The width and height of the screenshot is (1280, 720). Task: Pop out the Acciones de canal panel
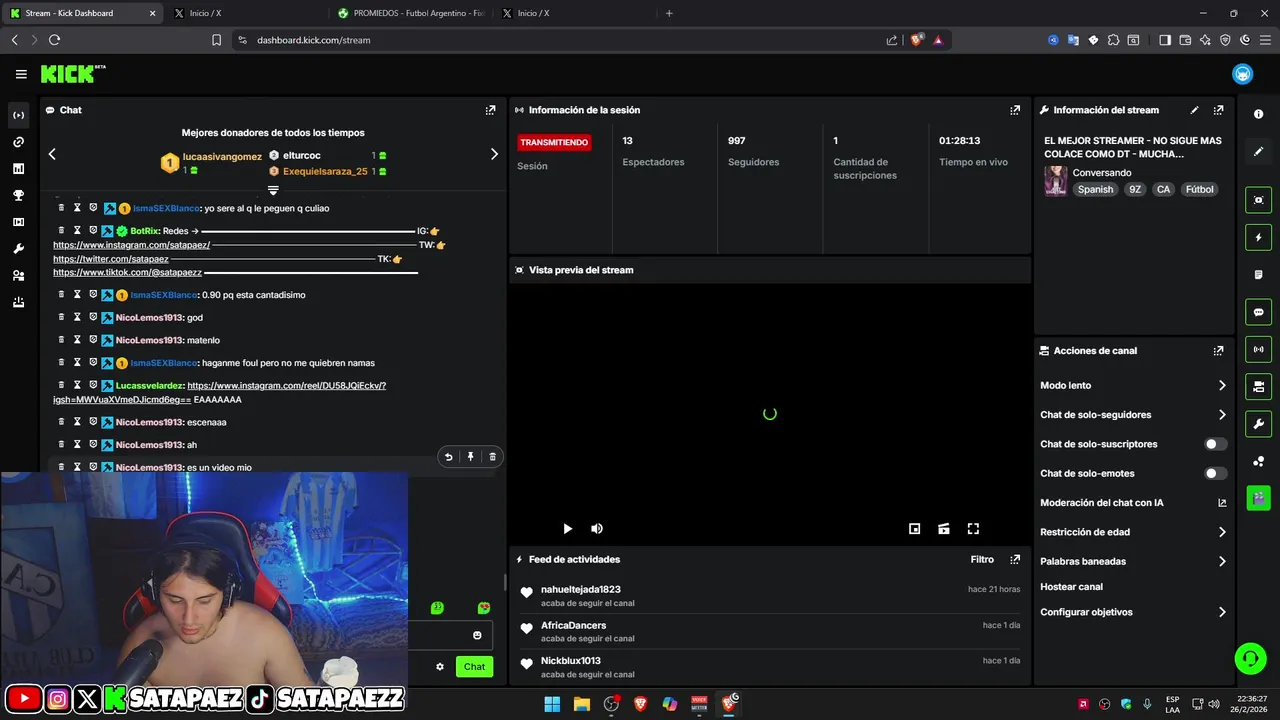[1218, 351]
